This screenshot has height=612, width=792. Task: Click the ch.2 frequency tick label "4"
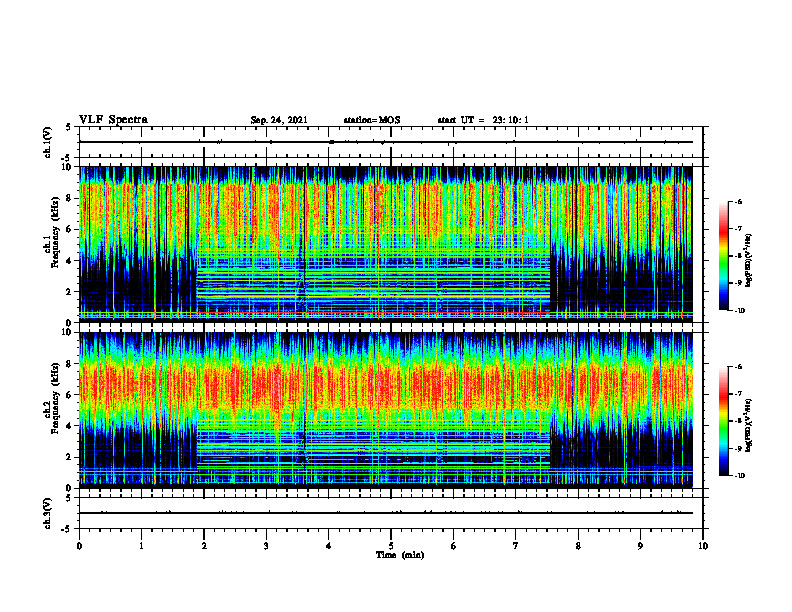70,426
